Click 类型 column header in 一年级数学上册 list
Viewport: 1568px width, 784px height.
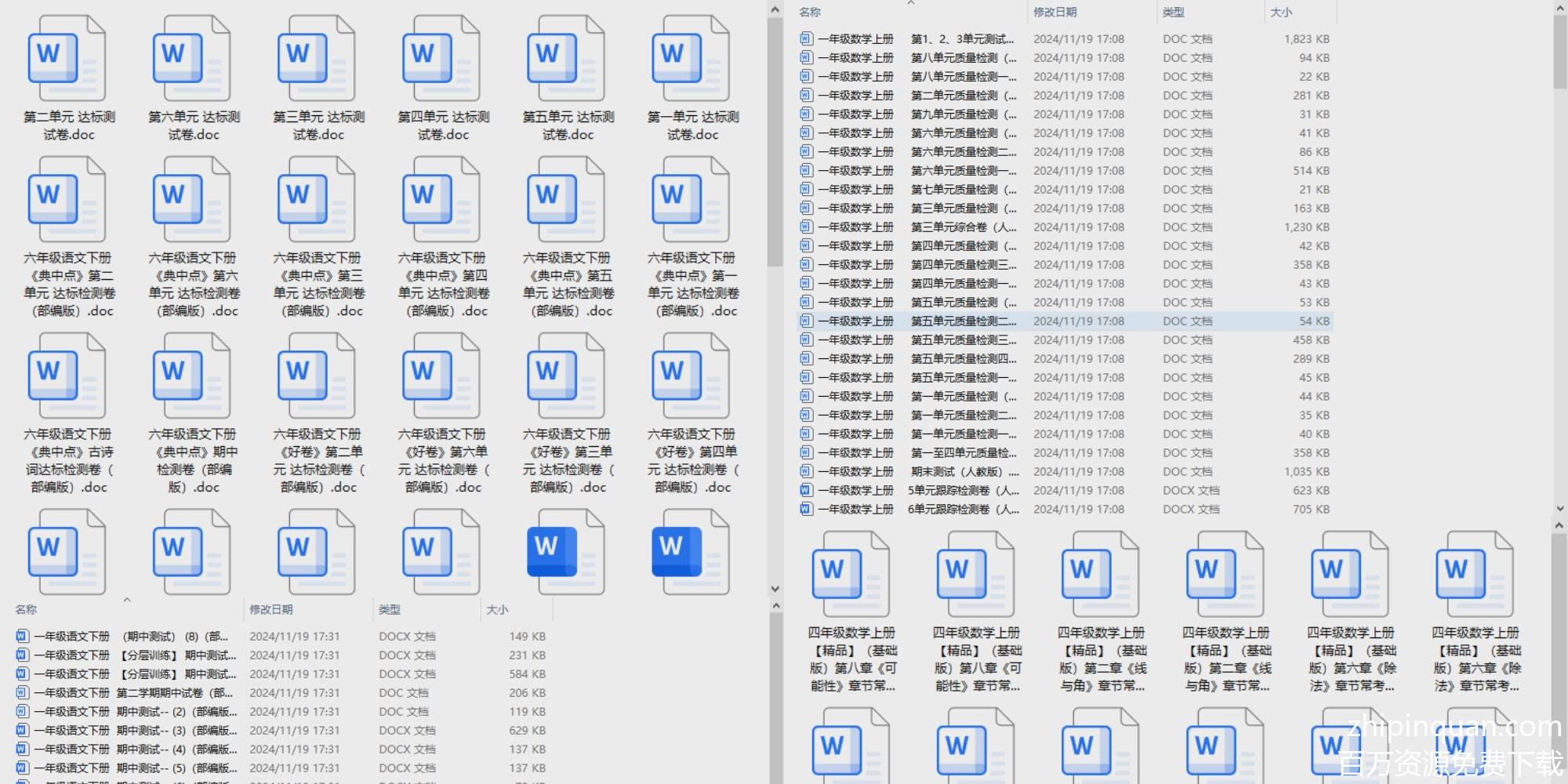coord(1173,13)
